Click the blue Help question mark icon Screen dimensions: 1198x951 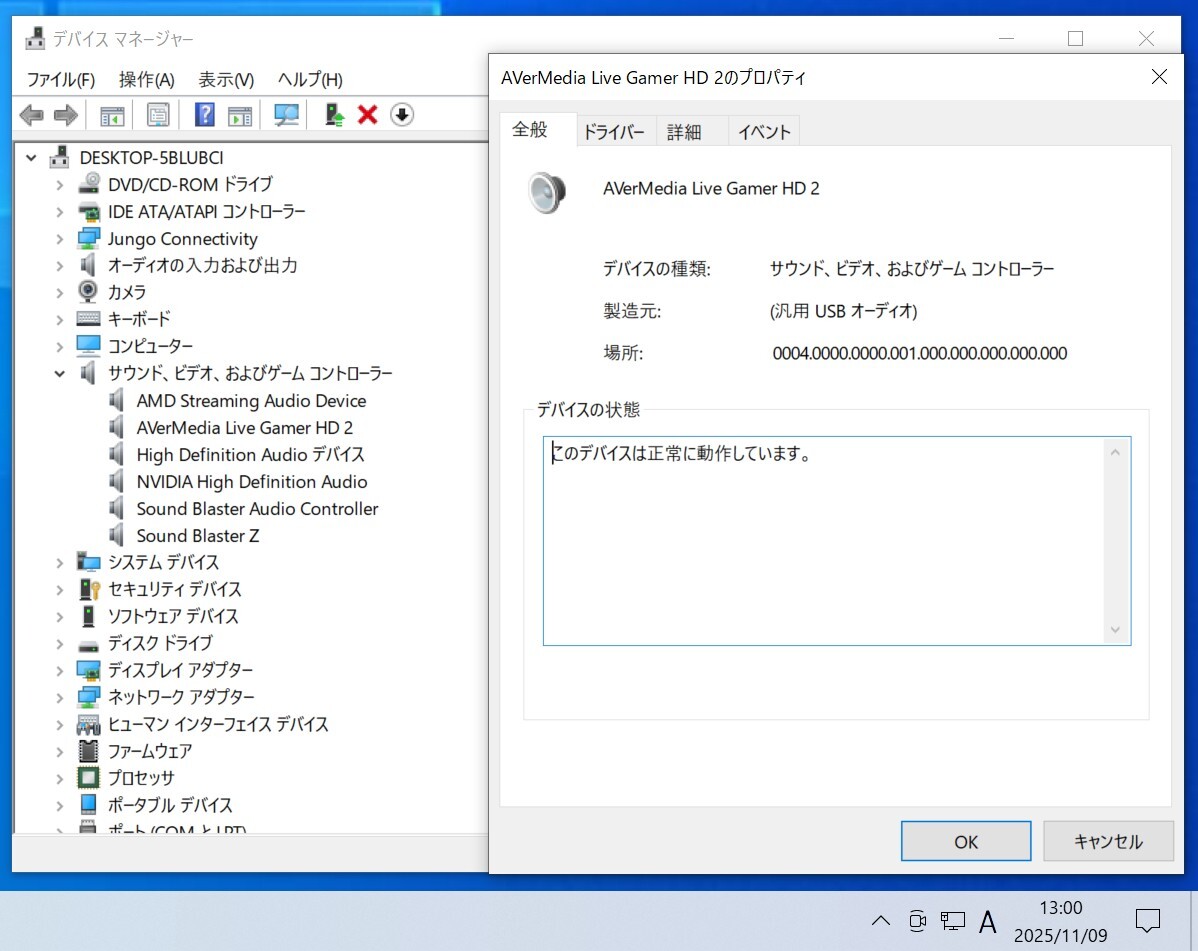pos(205,115)
